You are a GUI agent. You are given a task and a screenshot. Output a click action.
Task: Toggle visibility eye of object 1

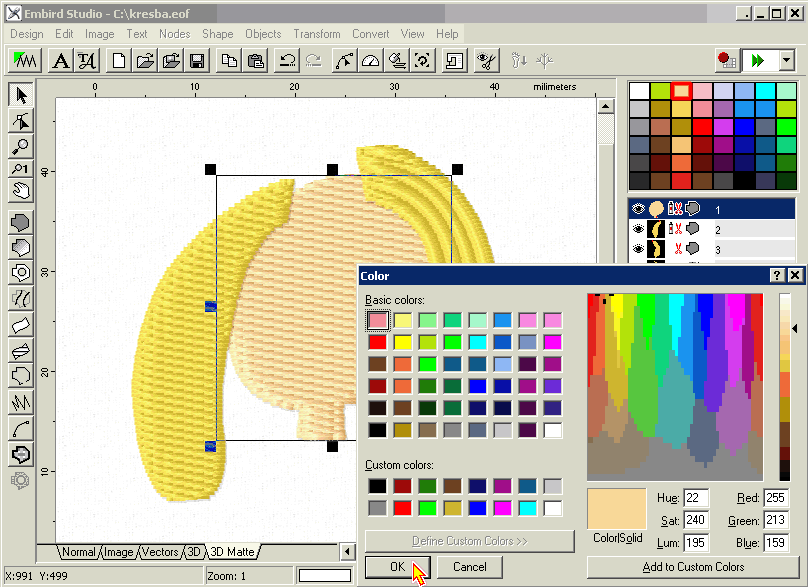point(638,209)
